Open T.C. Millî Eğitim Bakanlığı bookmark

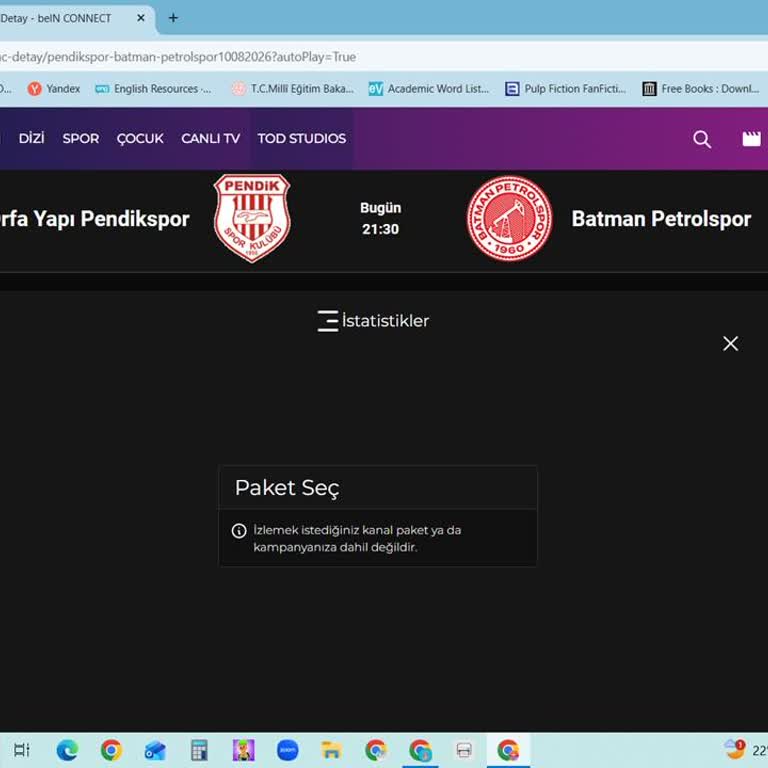click(x=292, y=89)
